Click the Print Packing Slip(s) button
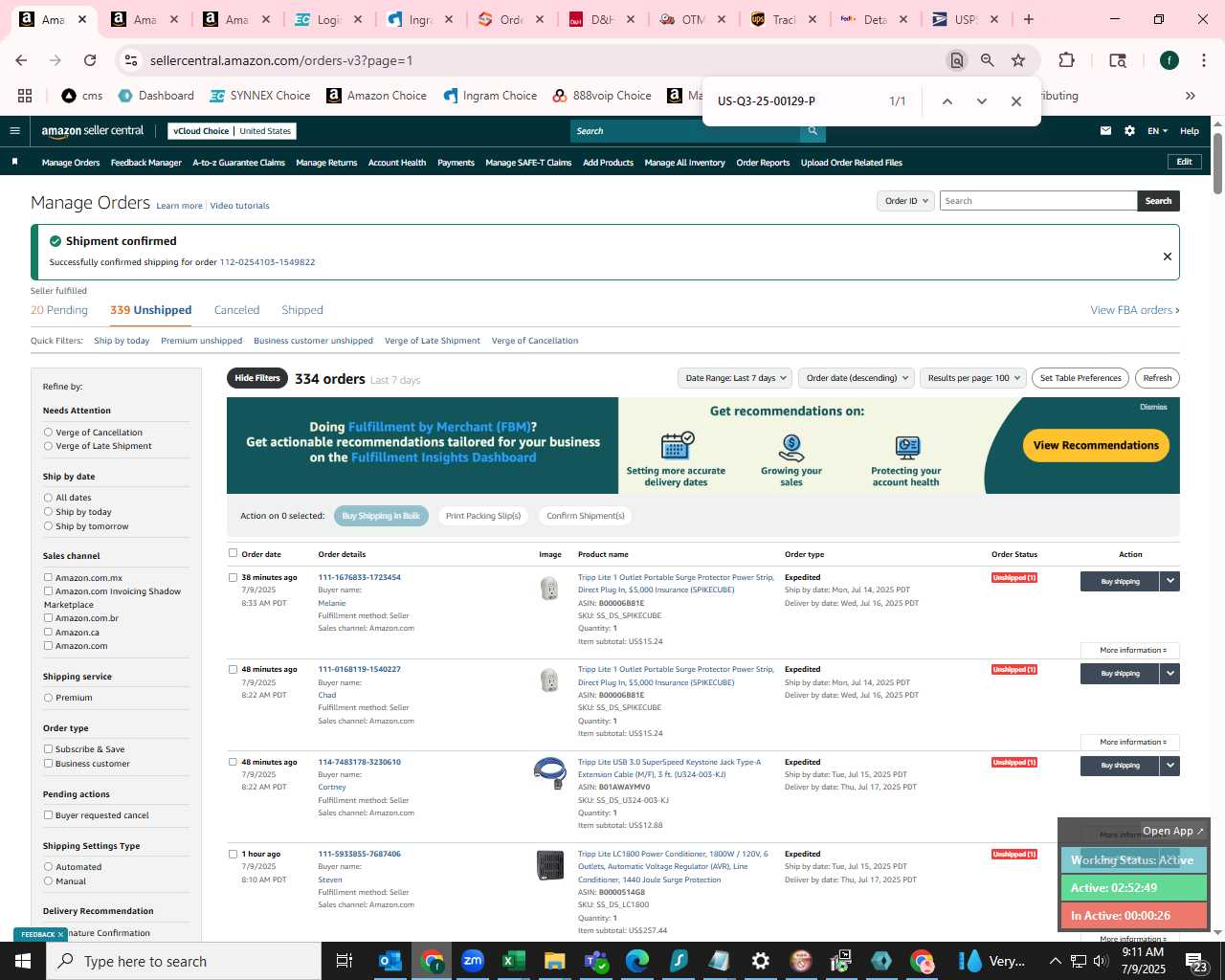Screen dimensions: 1225x980 click(x=483, y=516)
